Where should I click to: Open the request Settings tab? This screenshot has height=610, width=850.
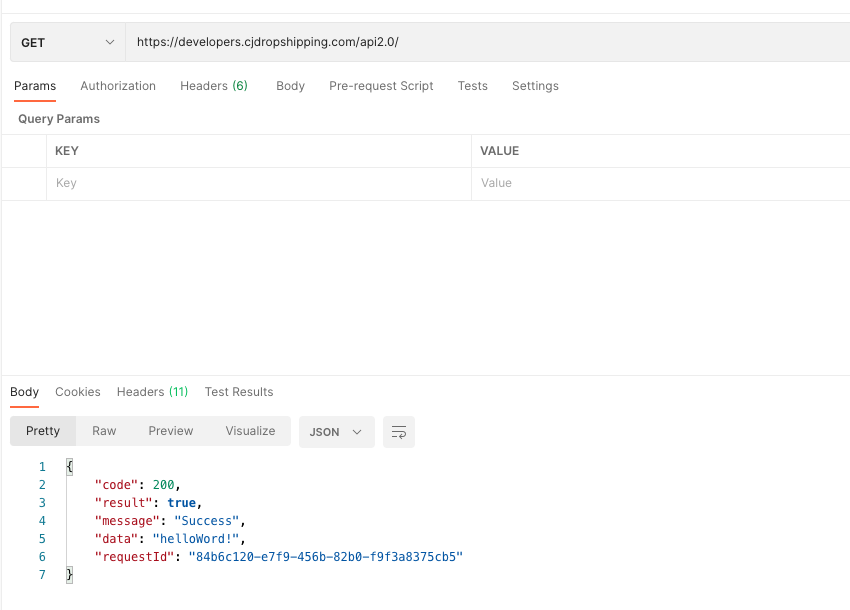[535, 86]
